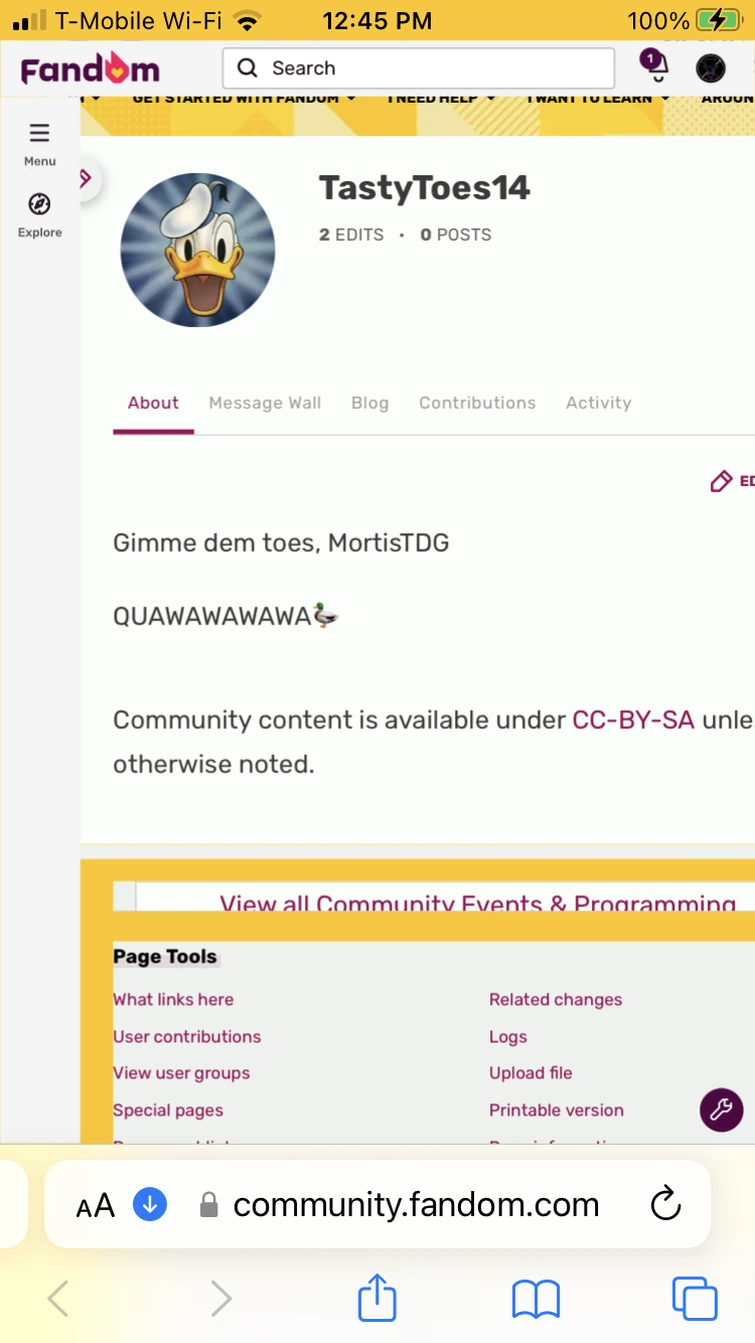Image resolution: width=755 pixels, height=1343 pixels.
Task: Open User contributions link
Action: click(x=187, y=1036)
